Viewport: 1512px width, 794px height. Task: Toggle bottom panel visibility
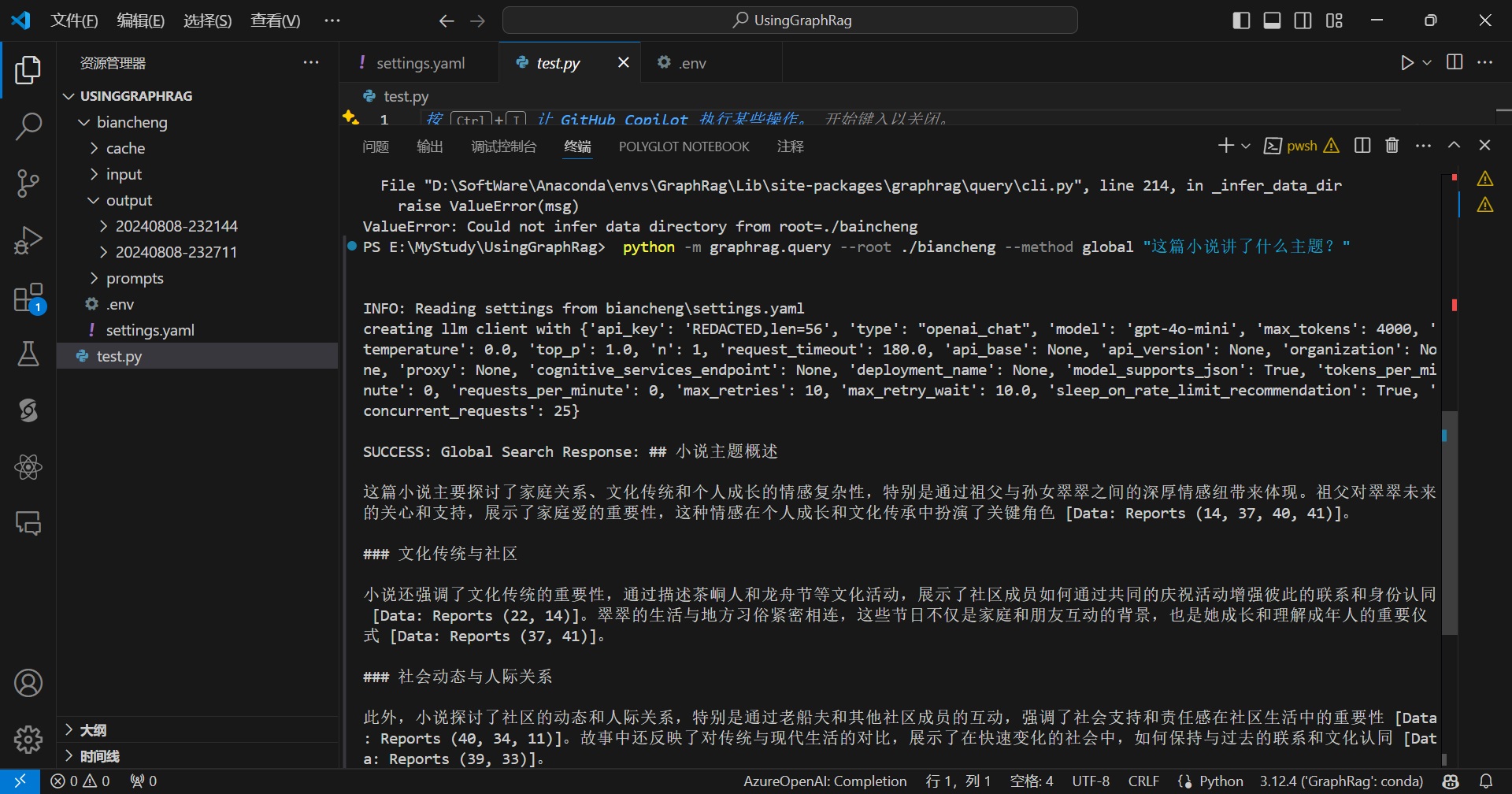1272,20
